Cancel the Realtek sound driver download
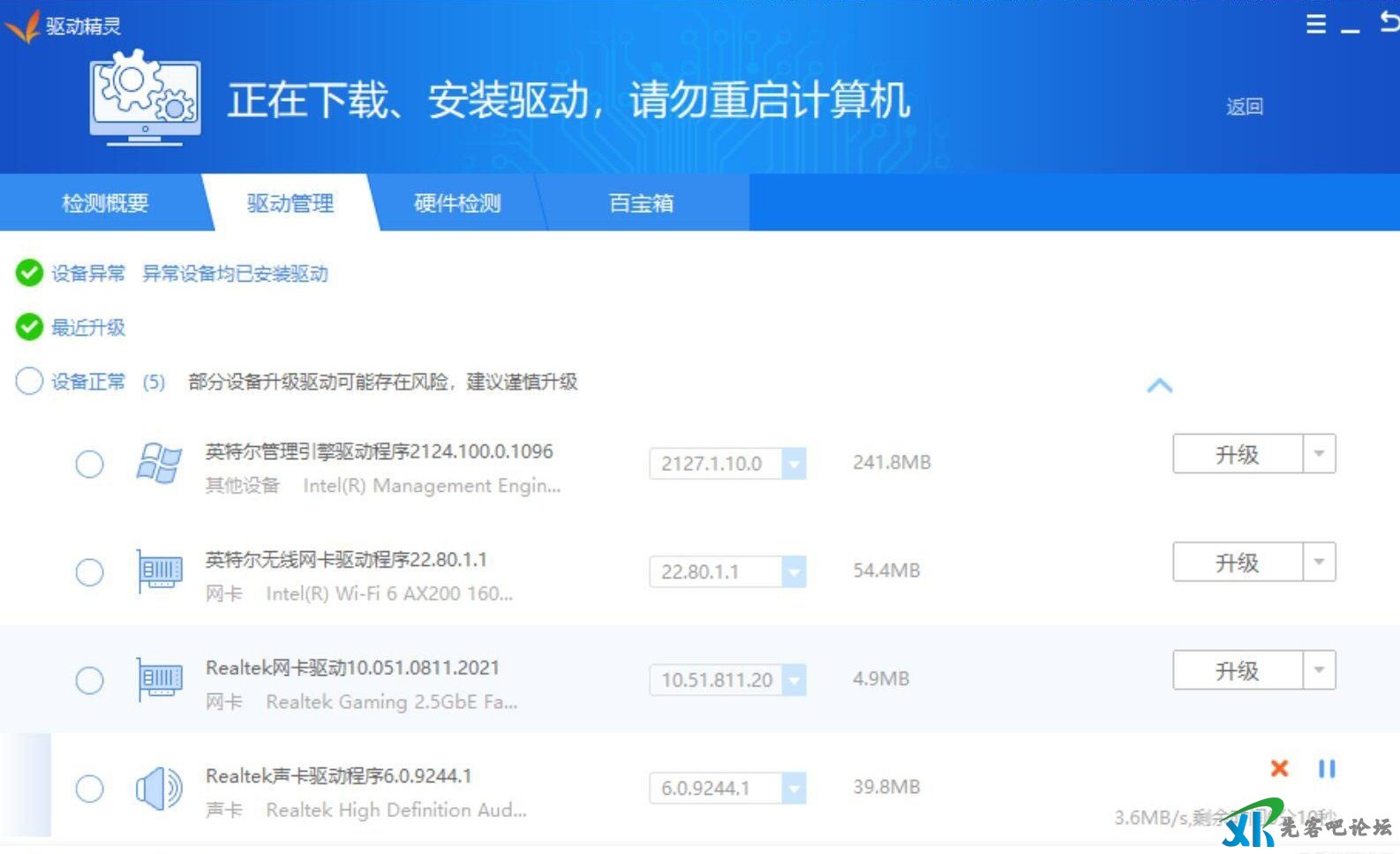The height and width of the screenshot is (854, 1400). (1279, 768)
